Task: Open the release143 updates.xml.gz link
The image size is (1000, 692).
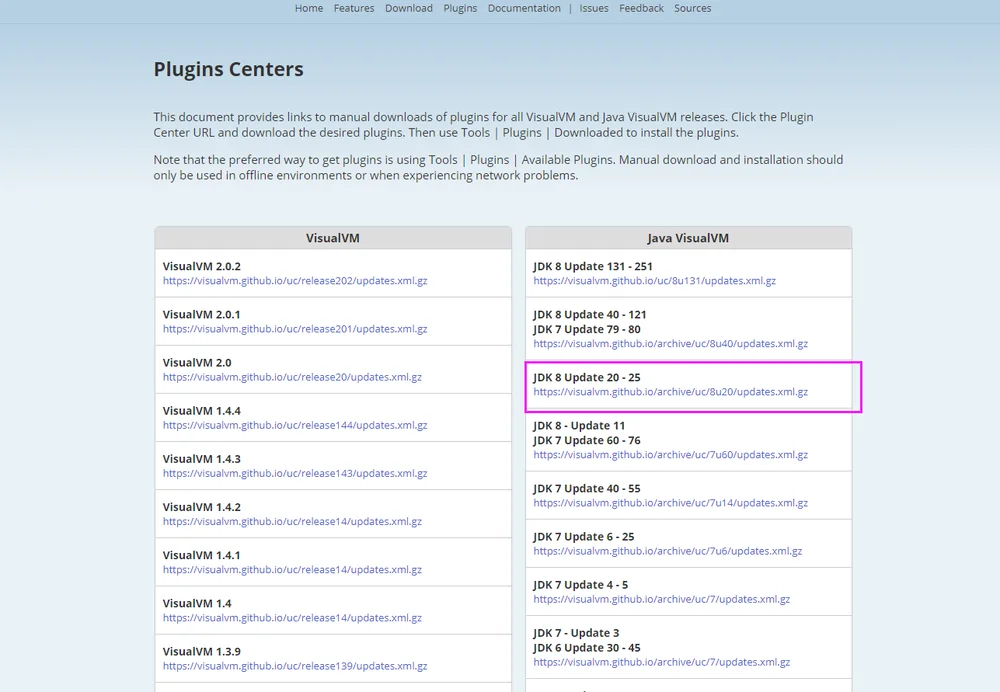Action: [x=295, y=473]
